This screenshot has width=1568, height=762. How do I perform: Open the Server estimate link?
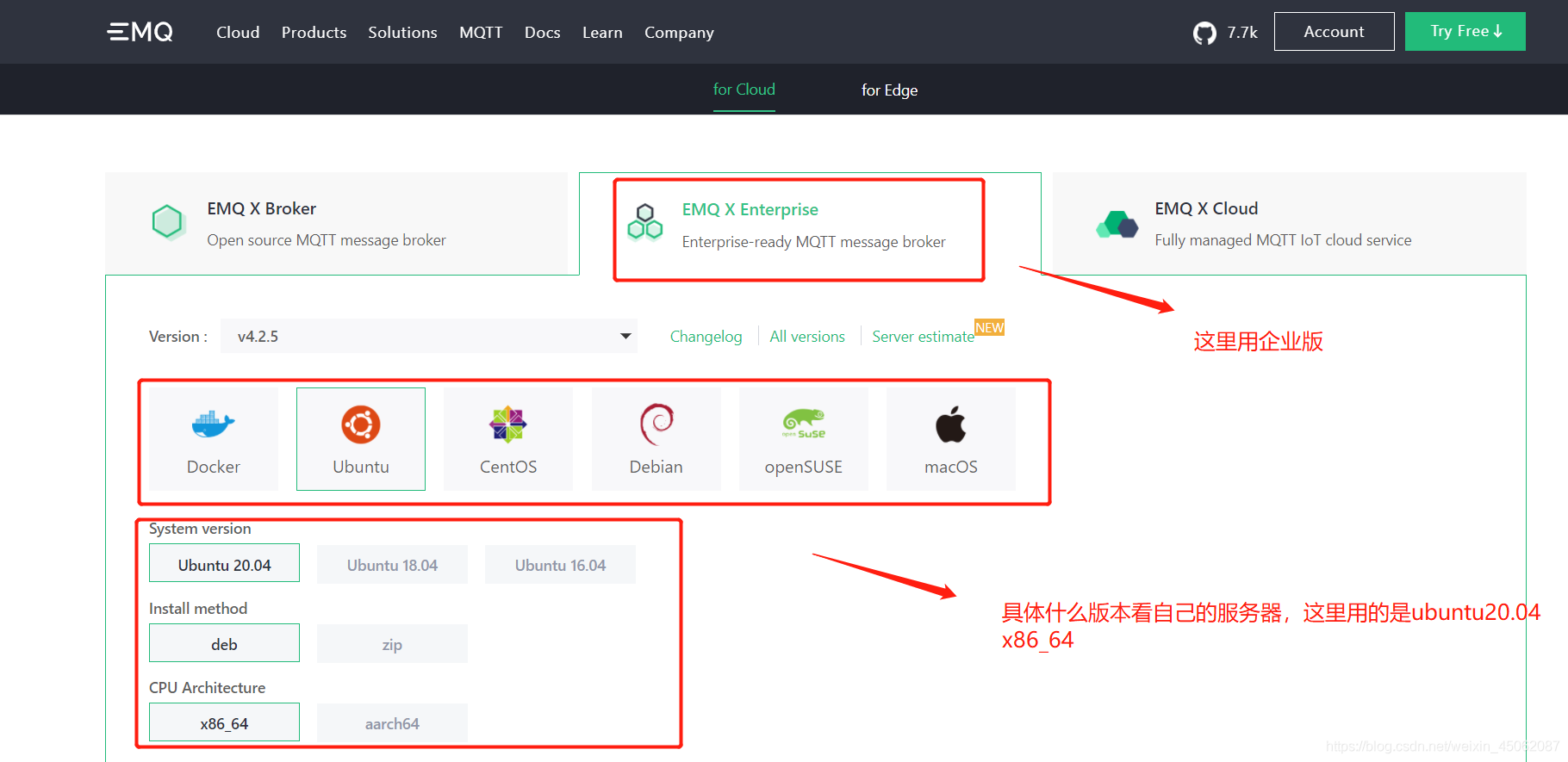pyautogui.click(x=923, y=337)
